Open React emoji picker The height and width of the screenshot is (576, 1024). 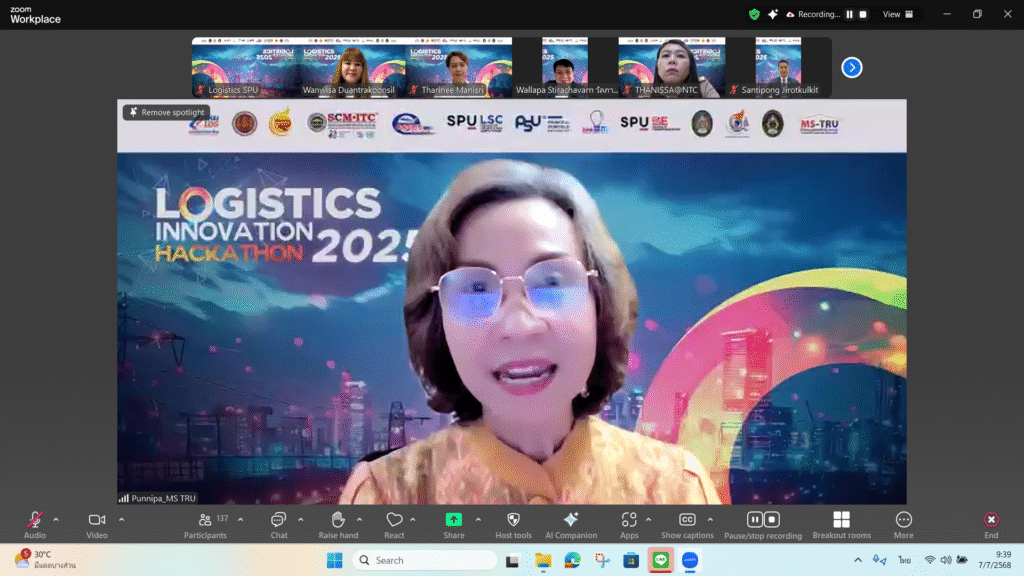pyautogui.click(x=394, y=525)
